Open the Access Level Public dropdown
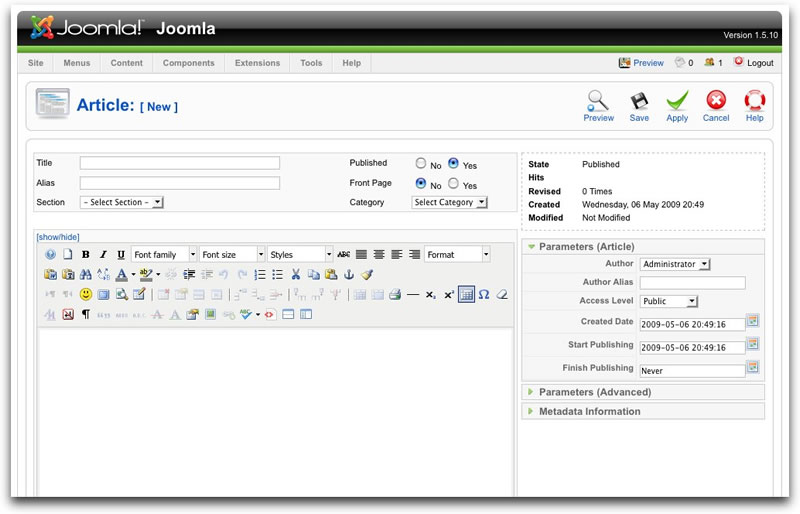 (x=669, y=301)
